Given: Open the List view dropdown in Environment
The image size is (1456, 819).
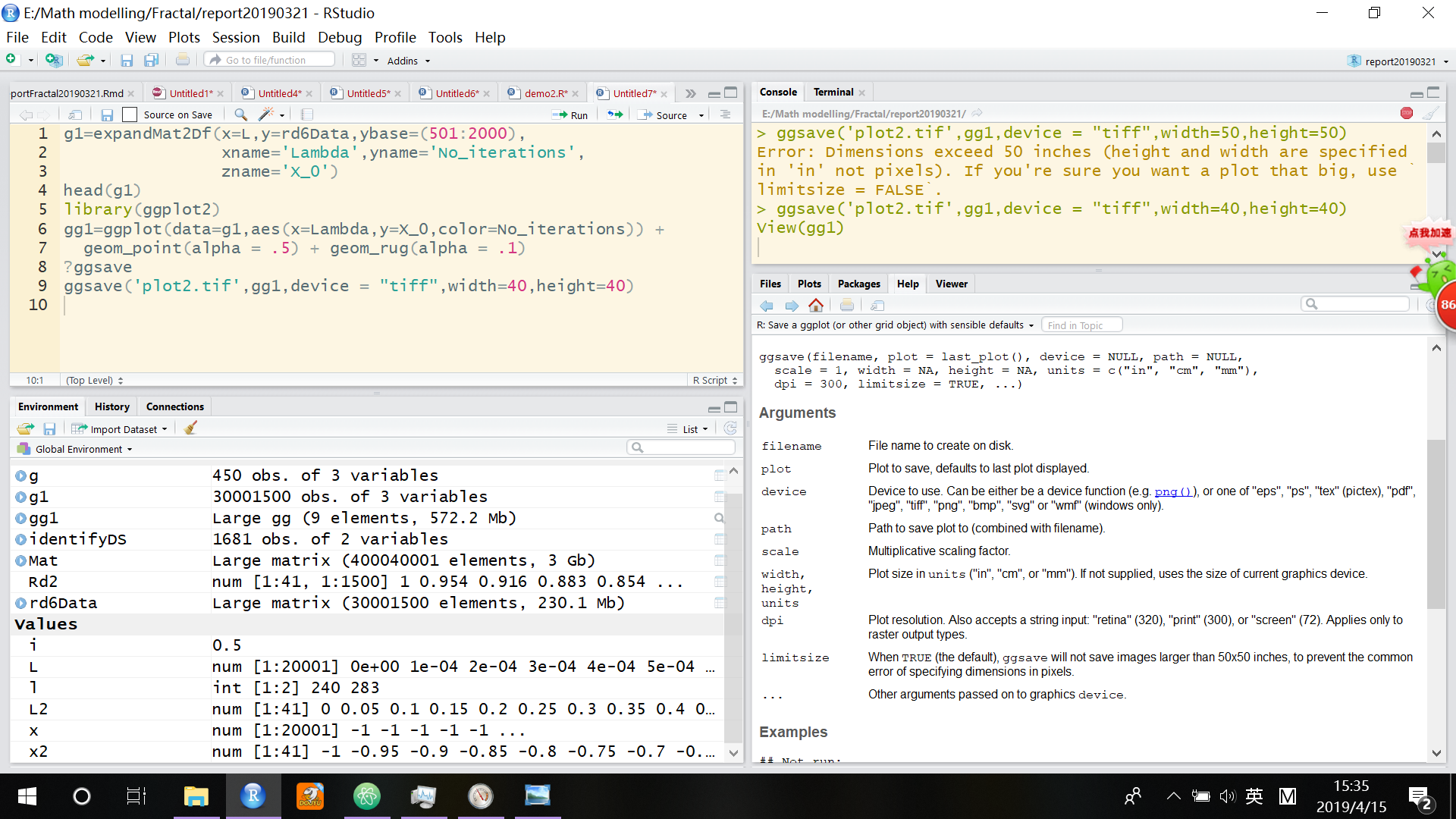Looking at the screenshot, I should click(x=688, y=428).
